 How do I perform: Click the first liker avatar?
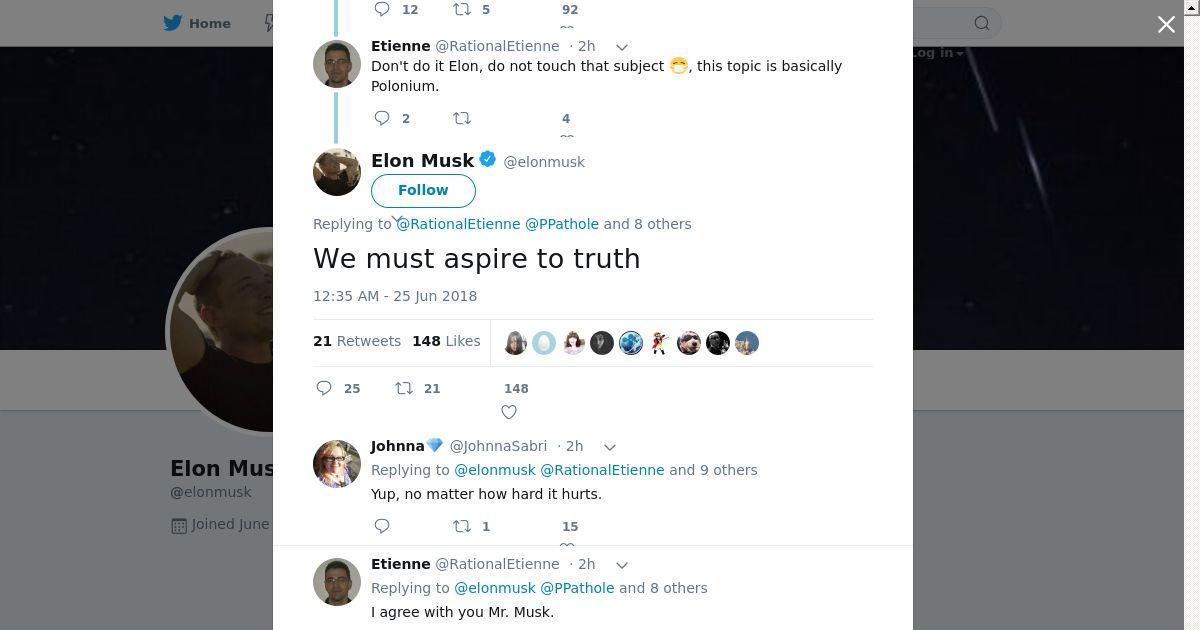[x=515, y=343]
